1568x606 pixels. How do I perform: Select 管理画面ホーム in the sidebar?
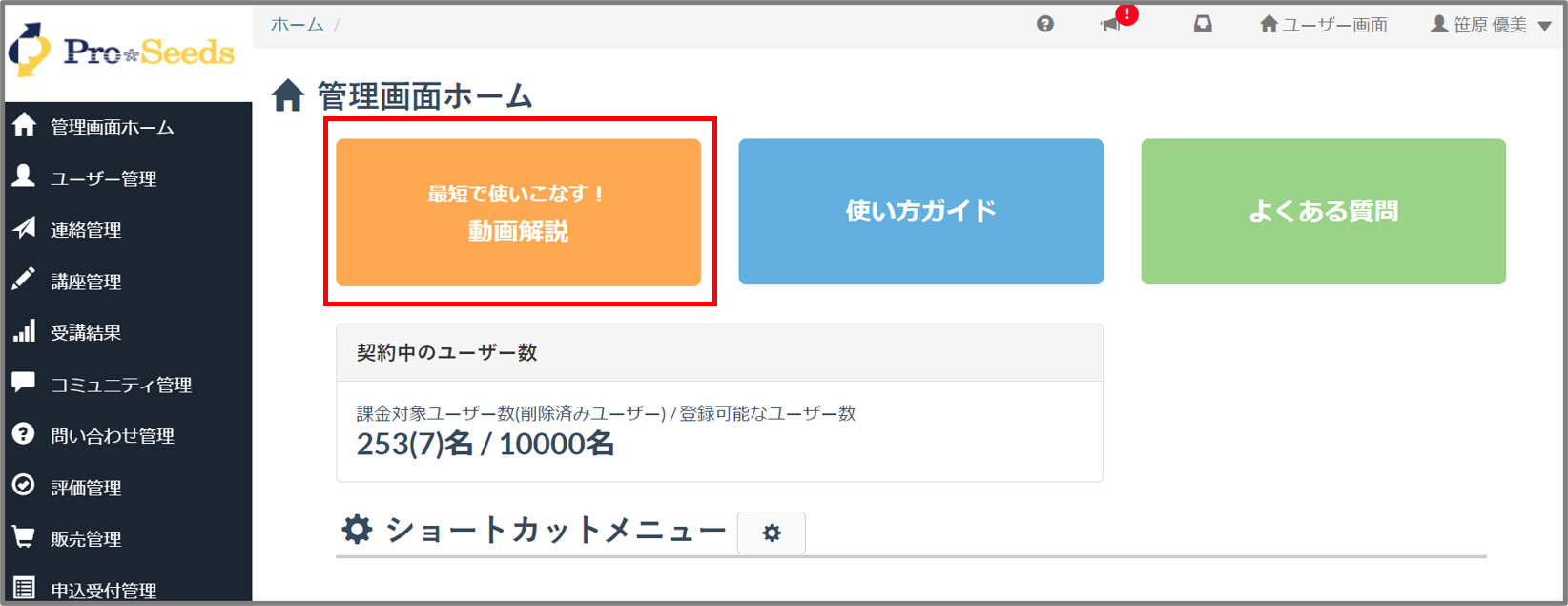(x=112, y=127)
